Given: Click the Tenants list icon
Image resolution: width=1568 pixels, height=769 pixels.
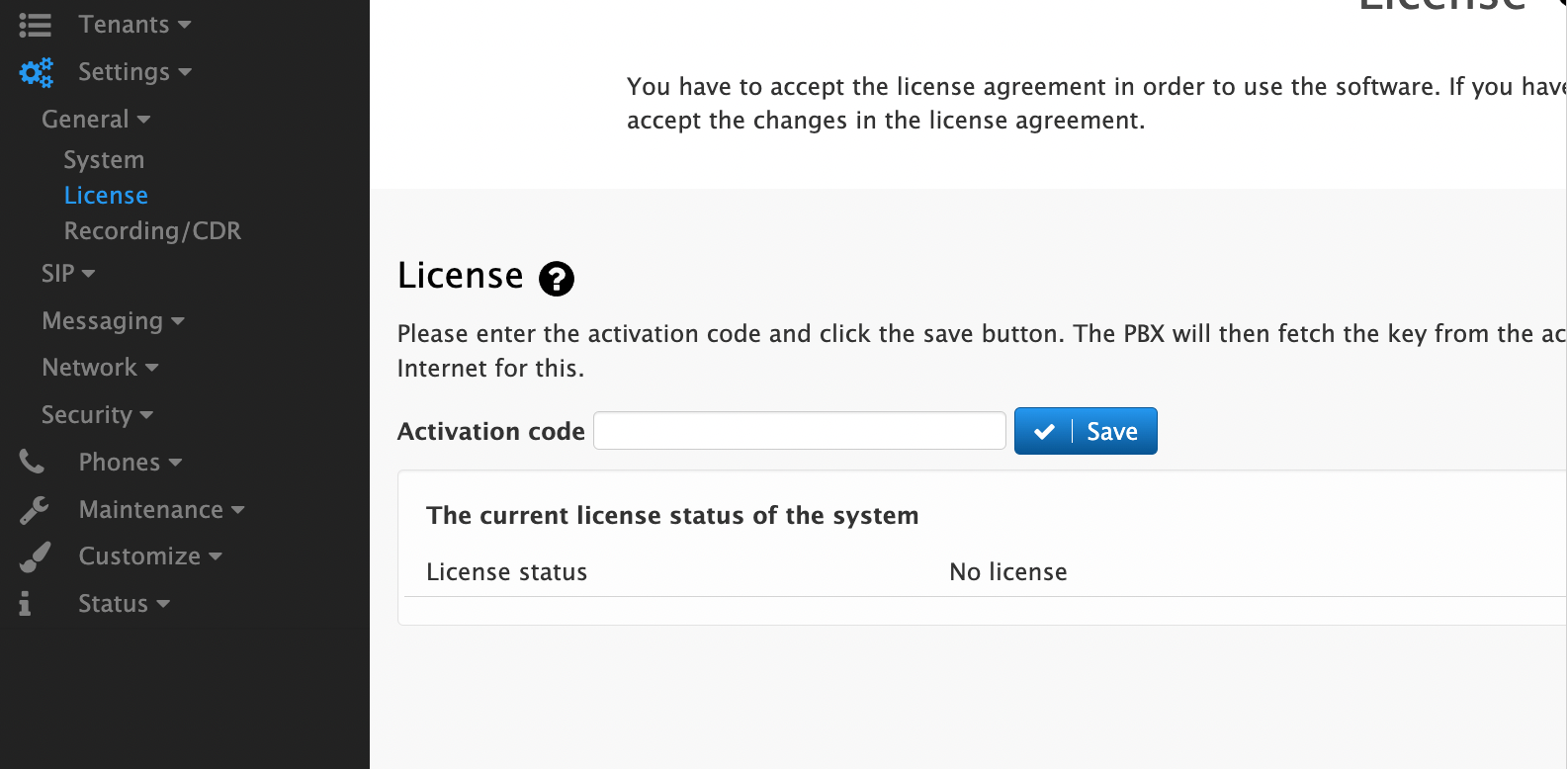Looking at the screenshot, I should coord(35,25).
